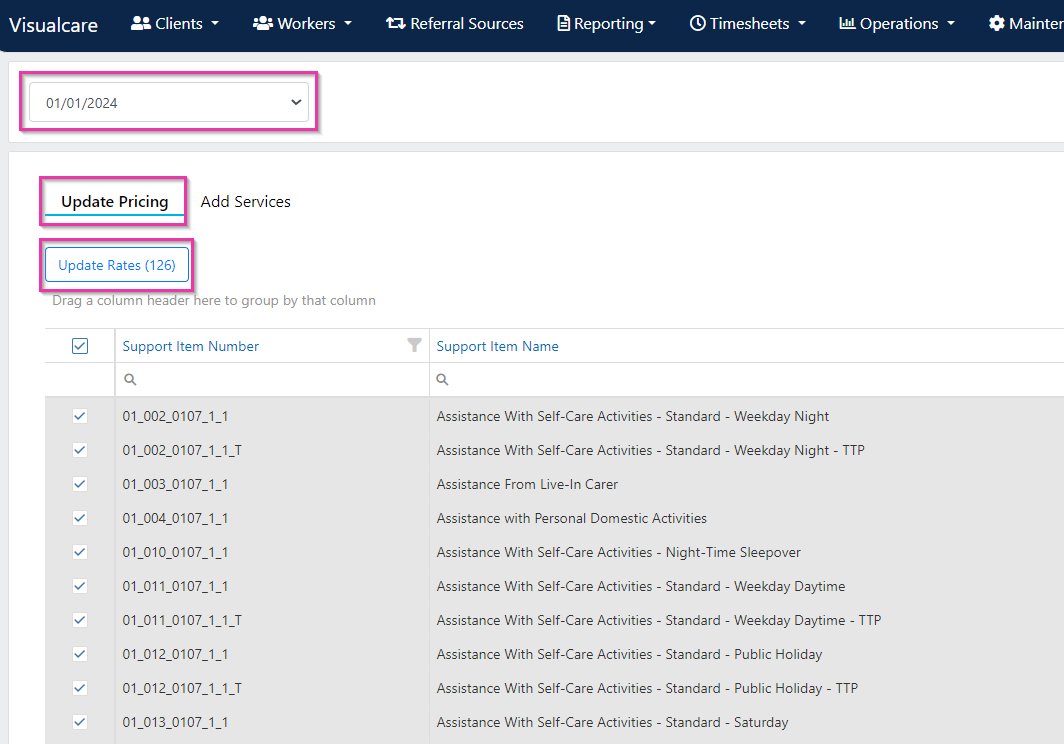Open the Support Item Number filter funnel
The image size is (1064, 744).
[414, 345]
